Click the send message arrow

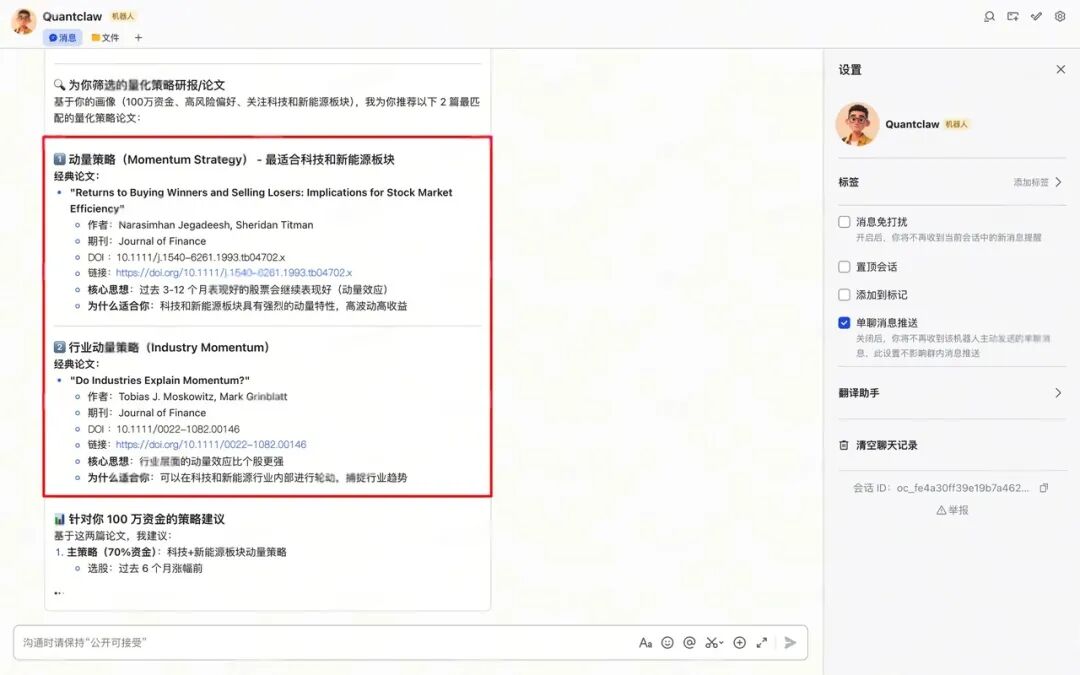tap(790, 643)
